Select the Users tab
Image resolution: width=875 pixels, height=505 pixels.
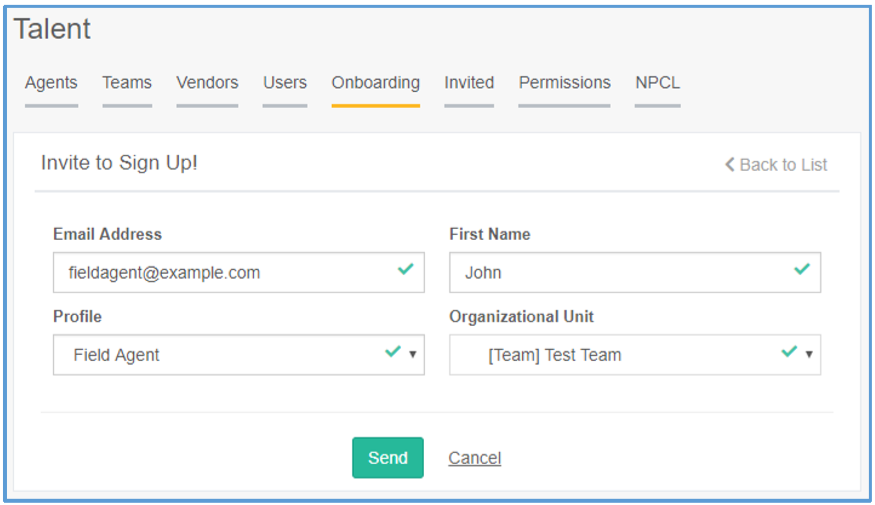tap(285, 83)
